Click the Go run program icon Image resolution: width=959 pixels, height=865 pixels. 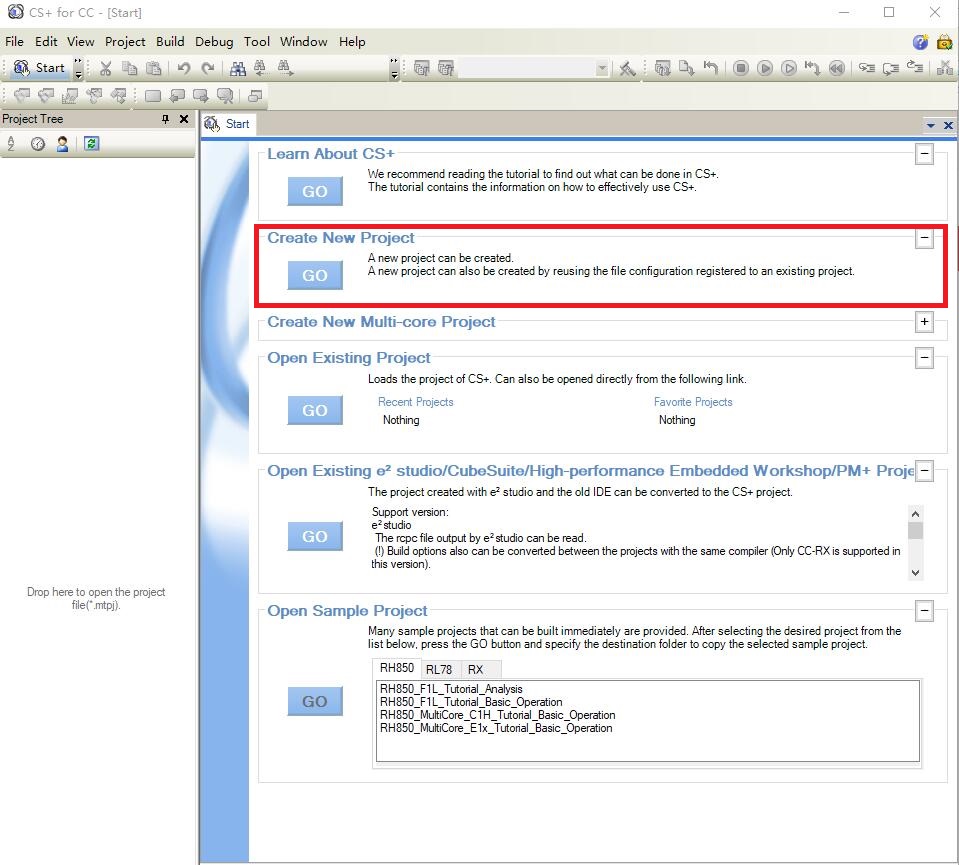[765, 68]
